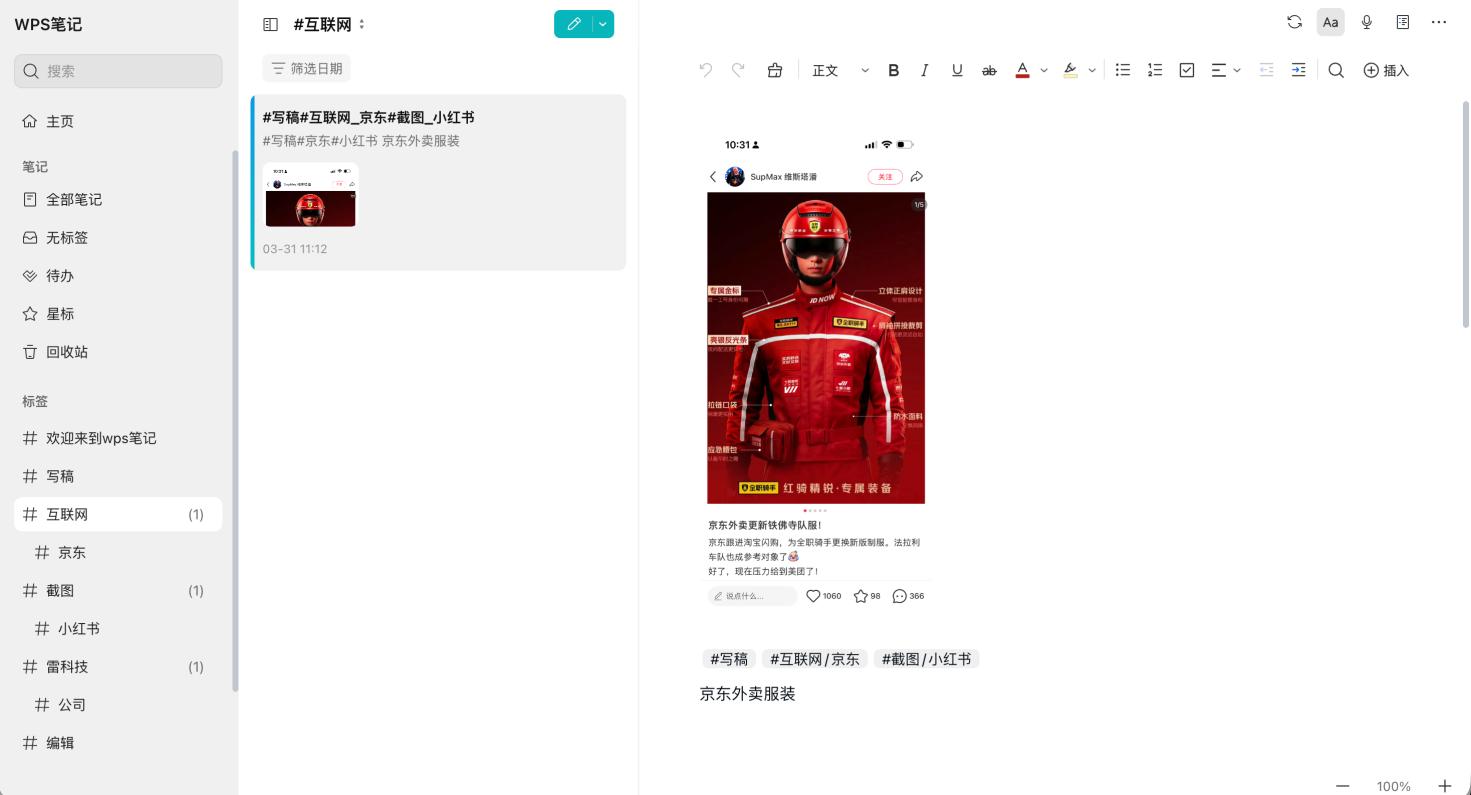Toggle the Aa formatting toolbar
Image resolution: width=1471 pixels, height=795 pixels.
click(1330, 22)
